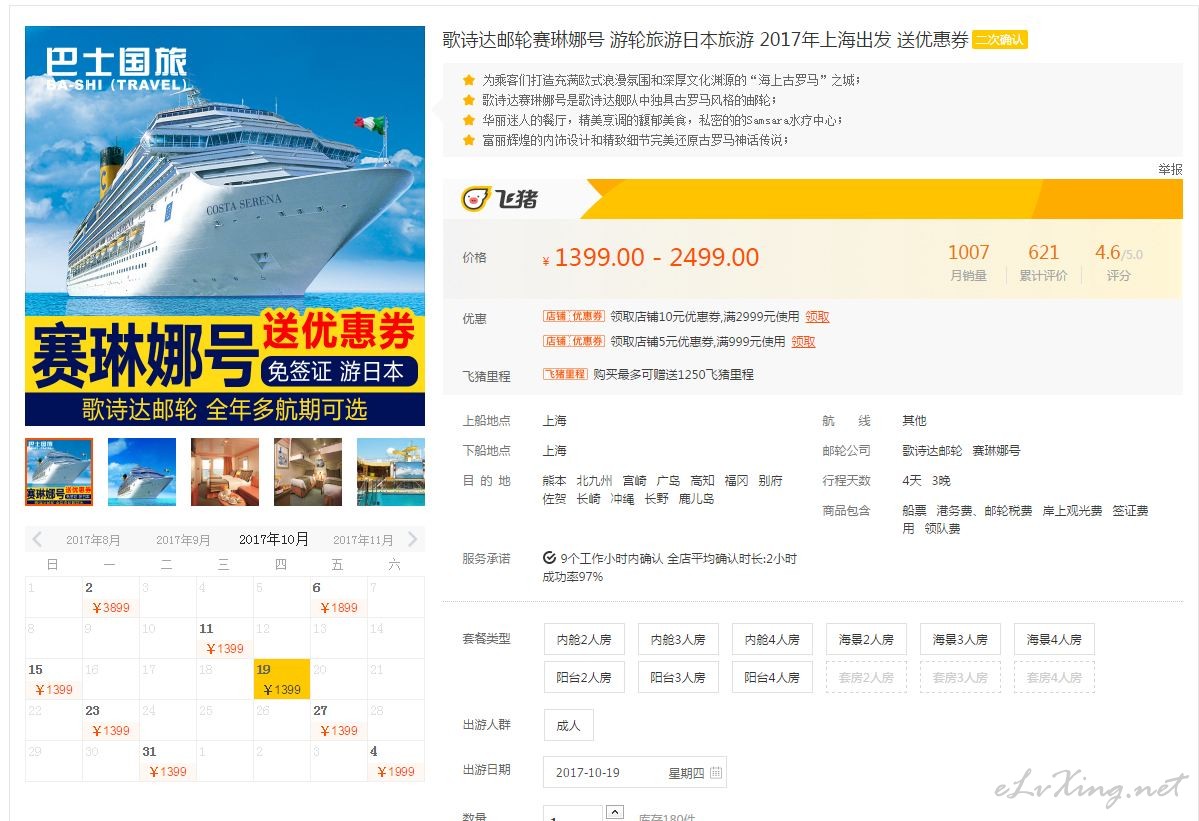Image resolution: width=1199 pixels, height=821 pixels.
Task: Click the 二次确认 yellow badge
Action: point(999,40)
